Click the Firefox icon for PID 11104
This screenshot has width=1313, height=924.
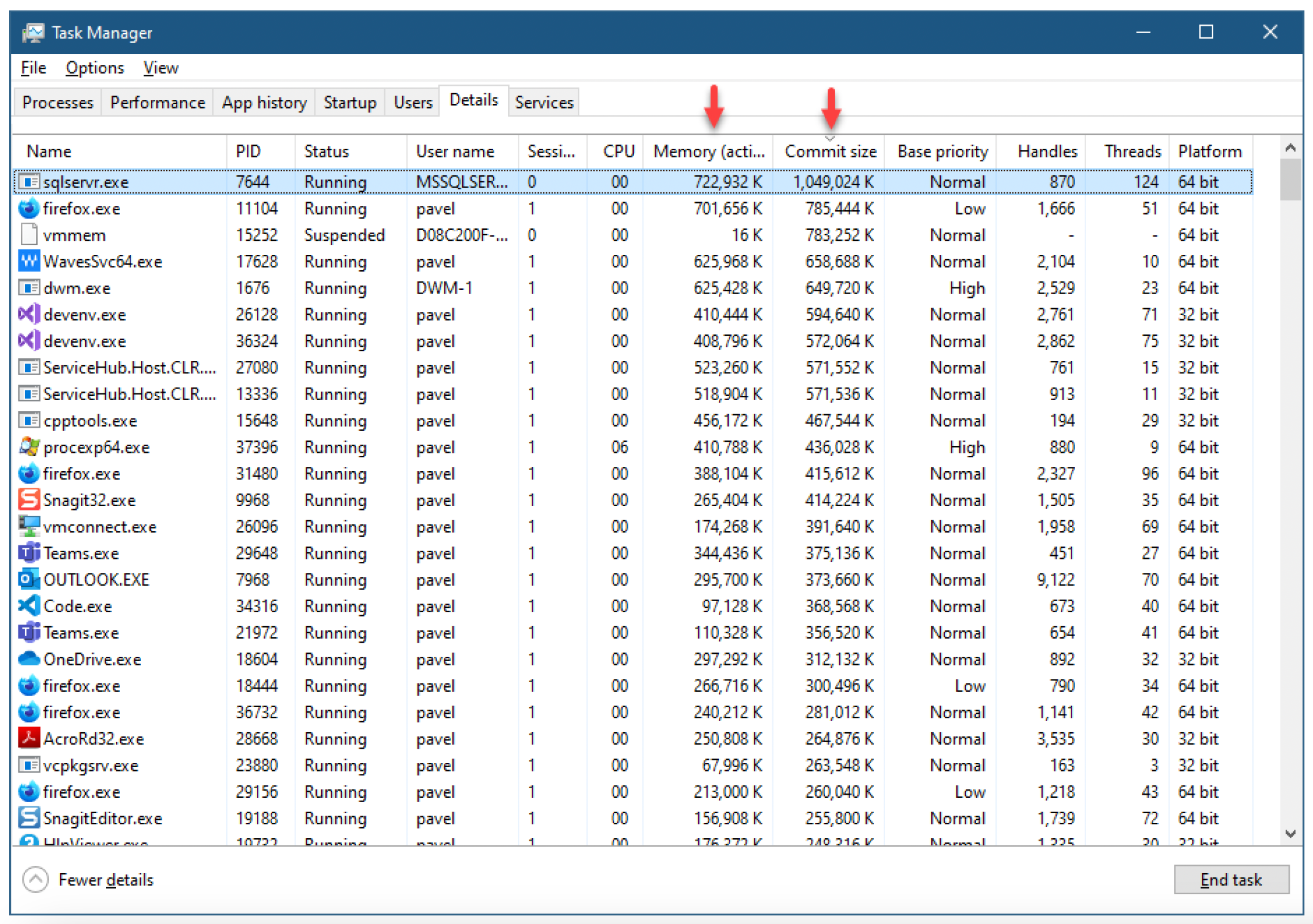[x=29, y=208]
